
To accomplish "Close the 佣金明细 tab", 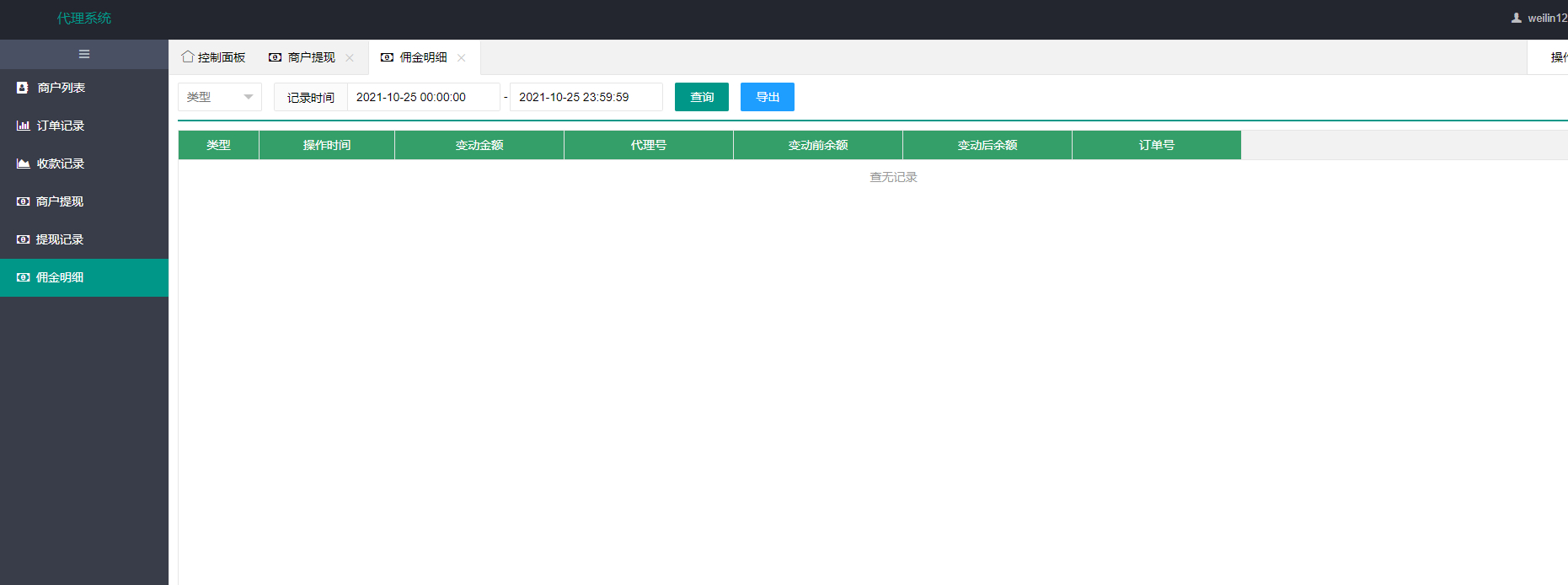I will click(x=462, y=58).
